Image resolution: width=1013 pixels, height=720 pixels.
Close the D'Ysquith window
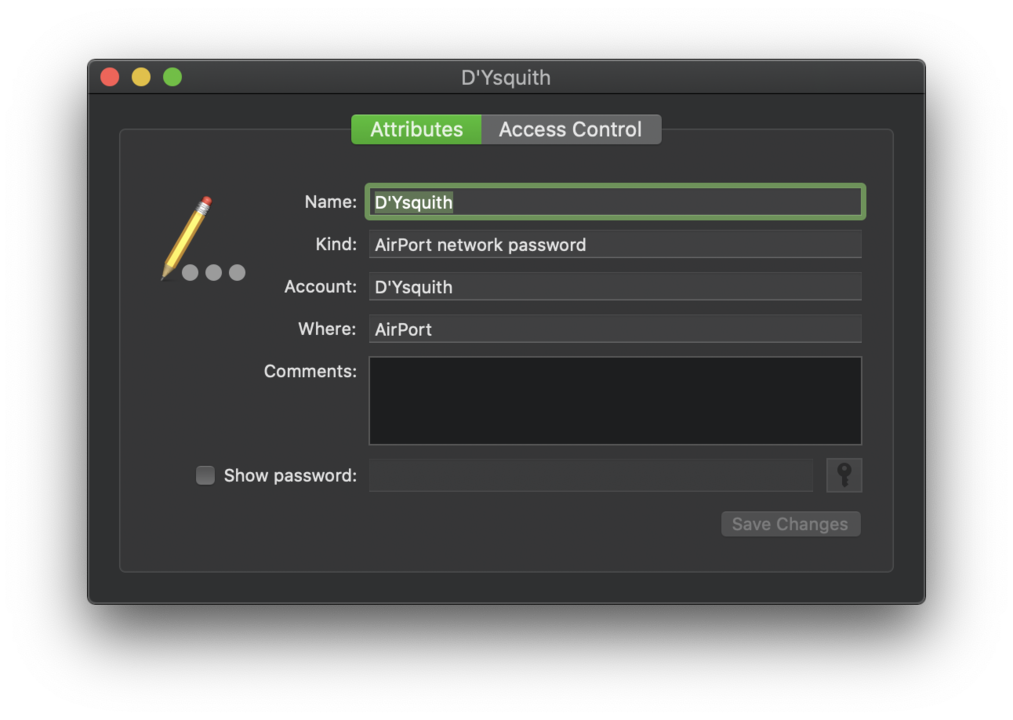point(110,77)
